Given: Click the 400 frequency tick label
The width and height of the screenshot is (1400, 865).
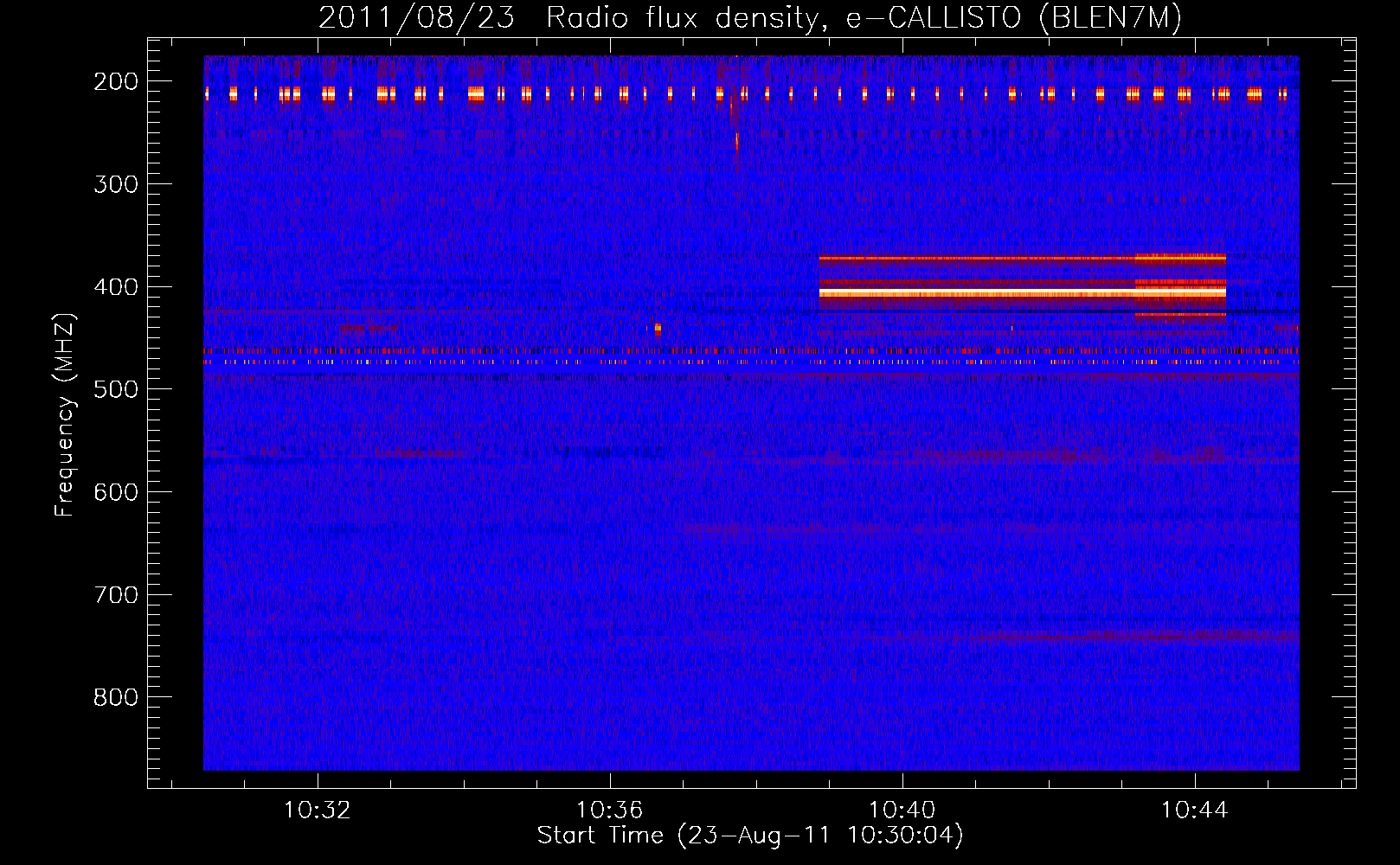Looking at the screenshot, I should [x=116, y=287].
